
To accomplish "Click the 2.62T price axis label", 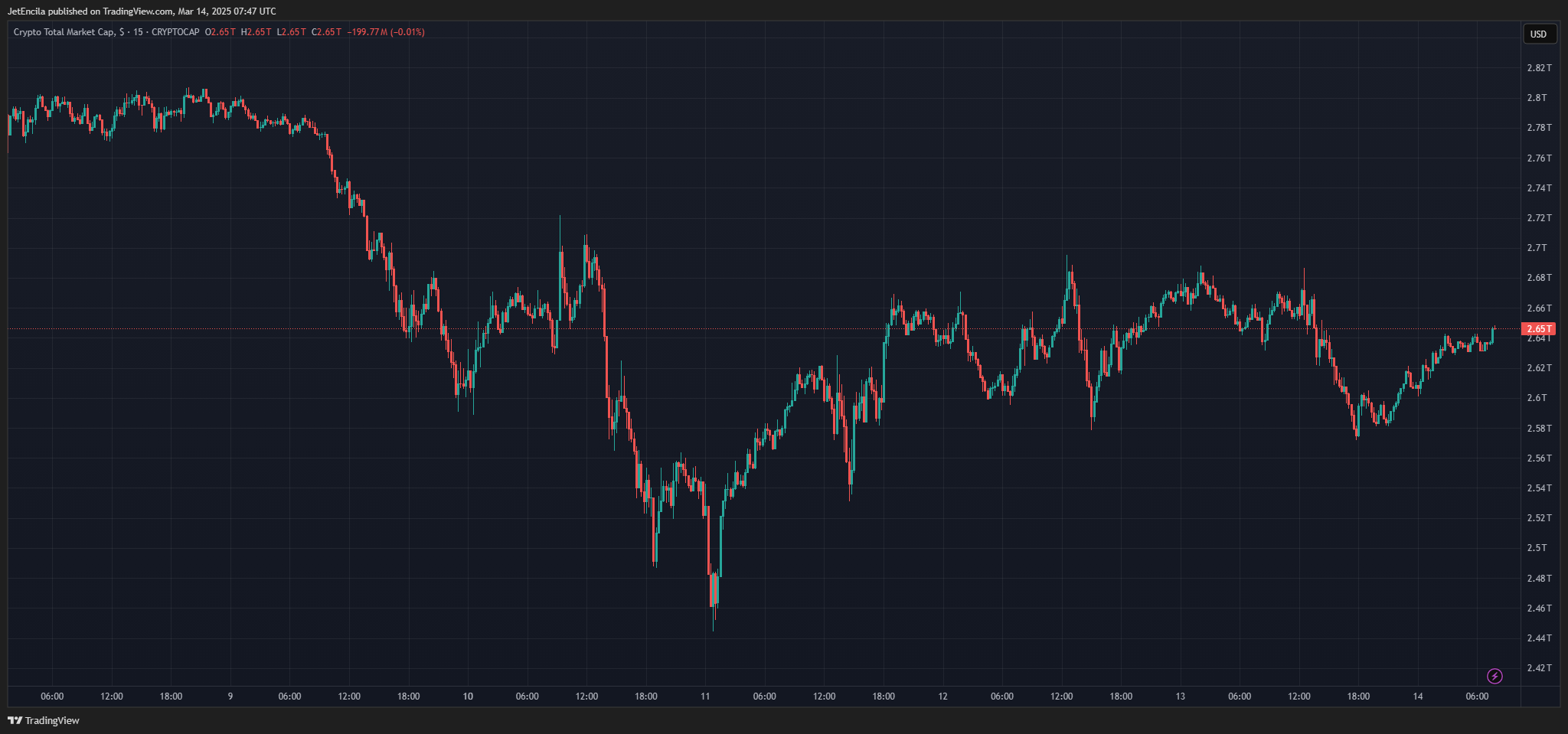I will pyautogui.click(x=1539, y=368).
